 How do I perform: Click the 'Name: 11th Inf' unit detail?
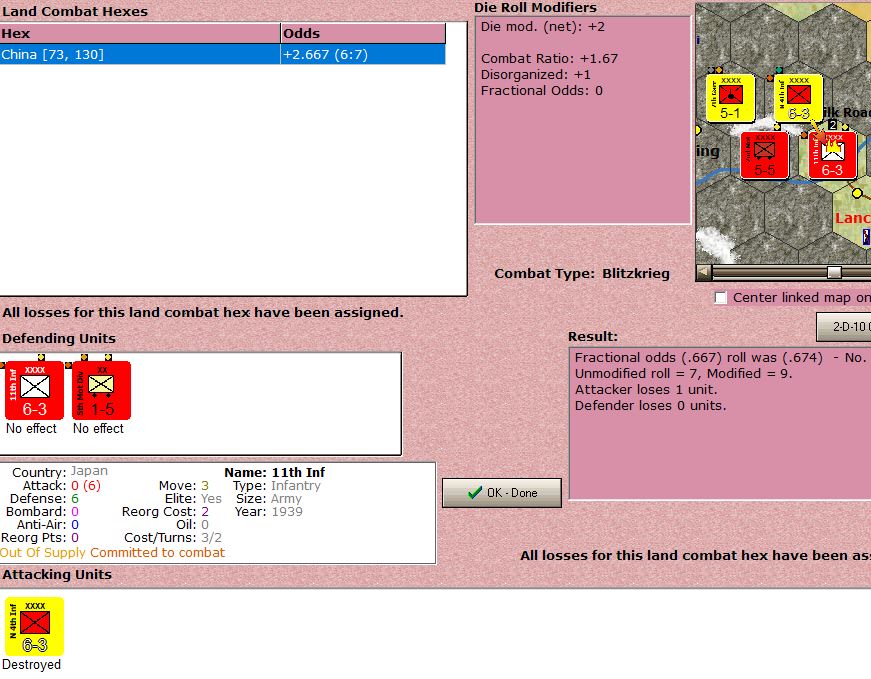[274, 472]
